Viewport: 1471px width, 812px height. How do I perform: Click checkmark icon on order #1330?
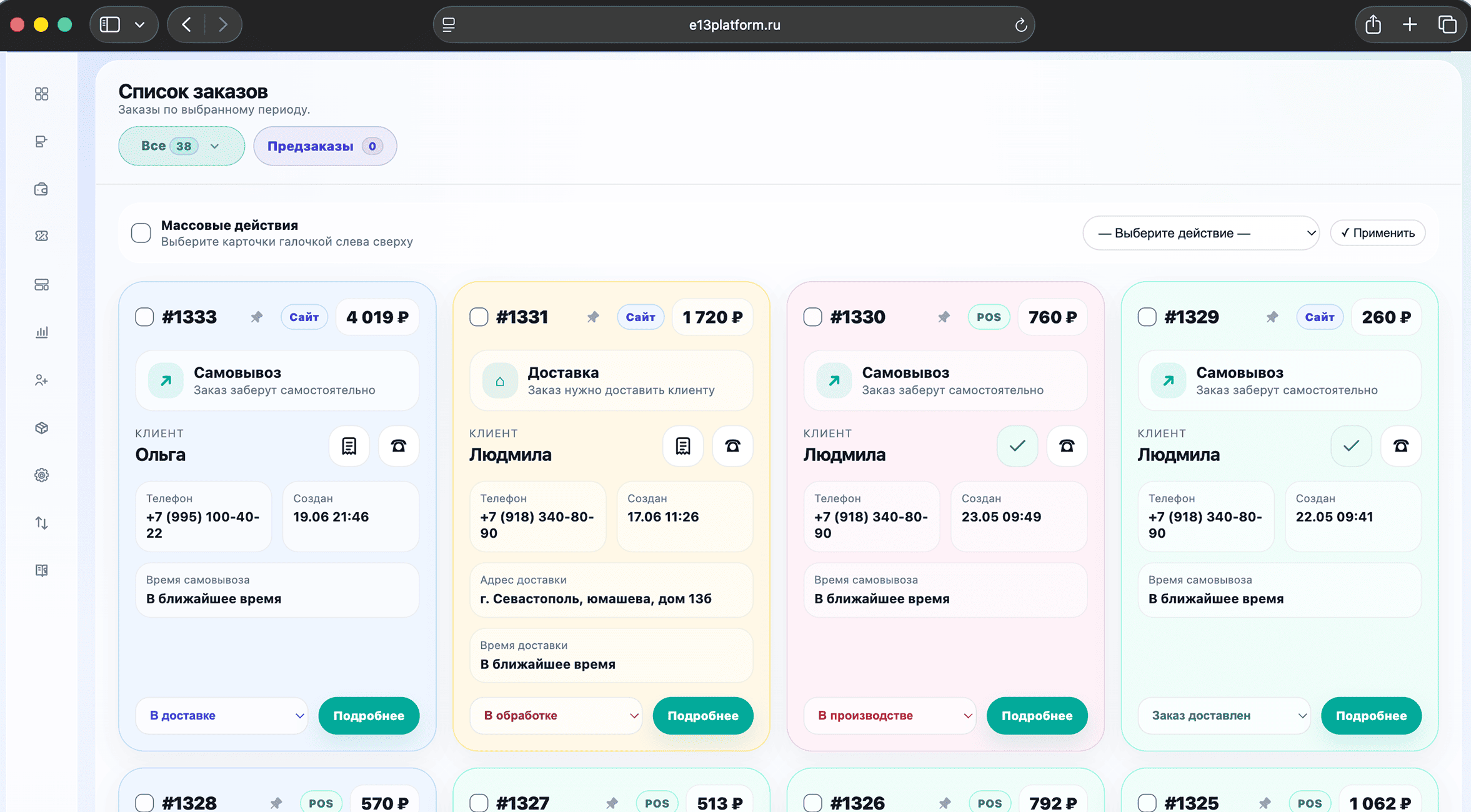click(1017, 446)
